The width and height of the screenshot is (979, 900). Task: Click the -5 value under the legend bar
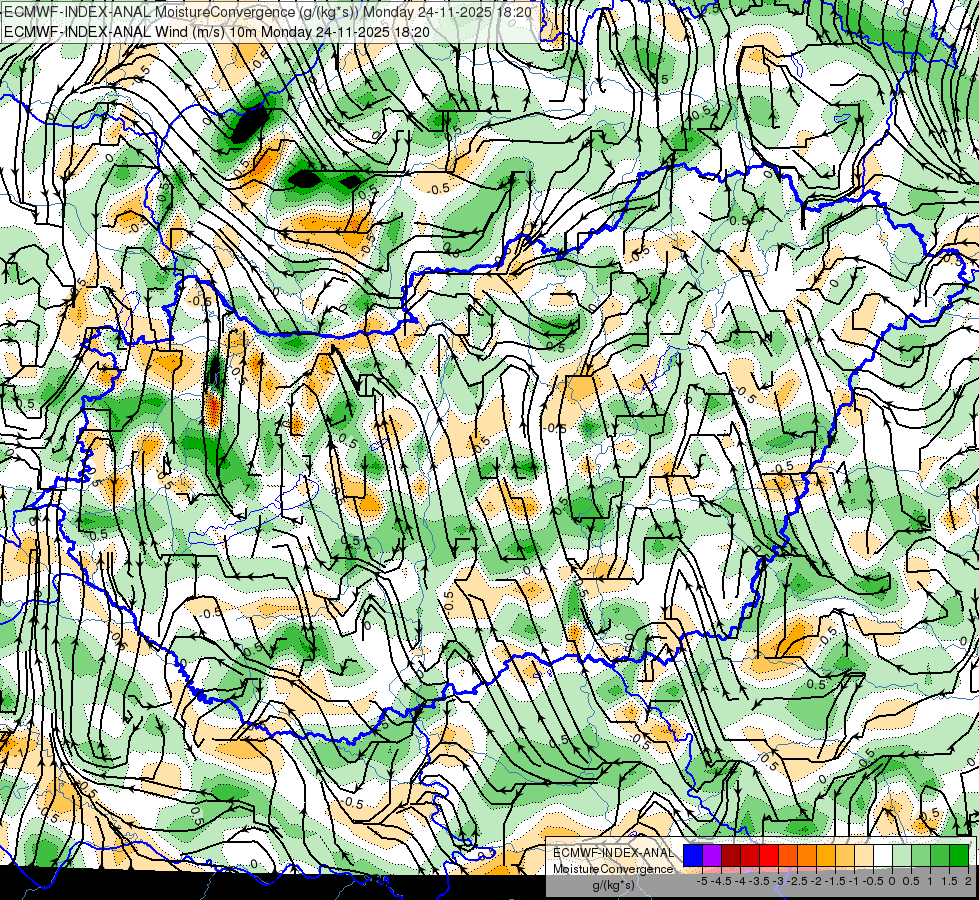coord(701,881)
